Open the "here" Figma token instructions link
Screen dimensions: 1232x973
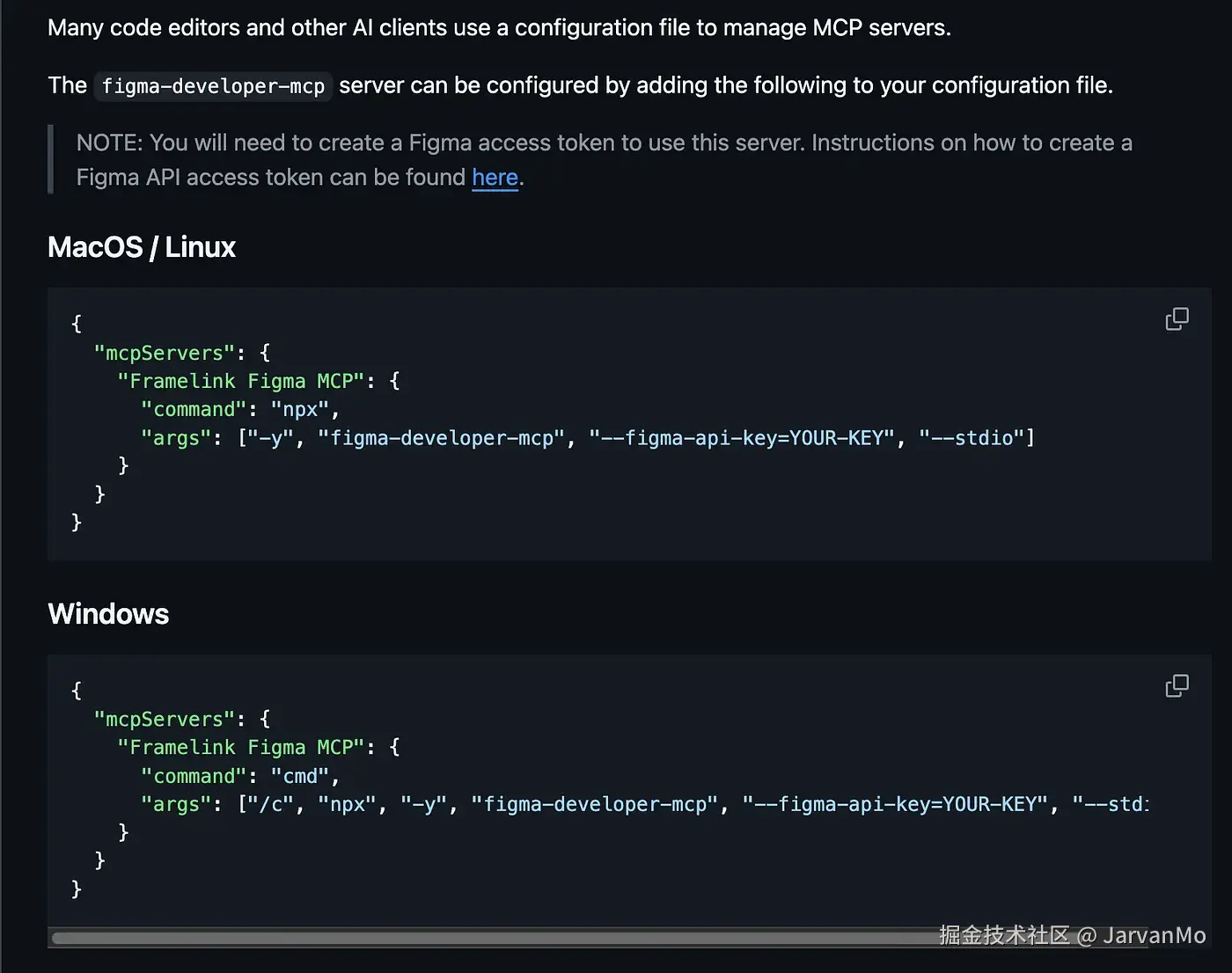click(x=495, y=178)
